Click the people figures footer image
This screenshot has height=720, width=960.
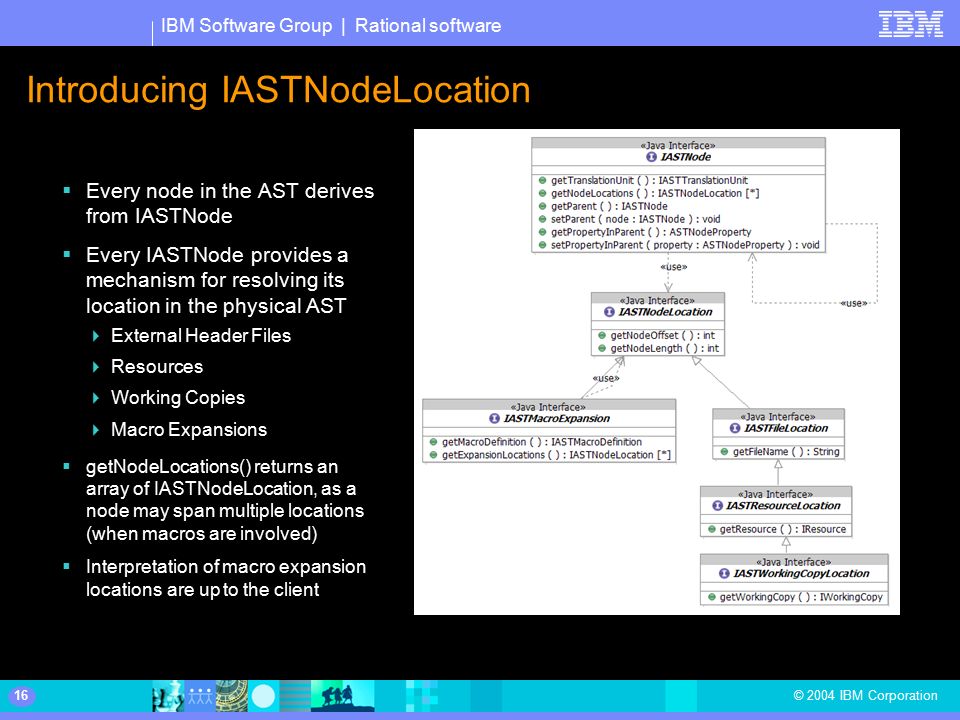[200, 696]
